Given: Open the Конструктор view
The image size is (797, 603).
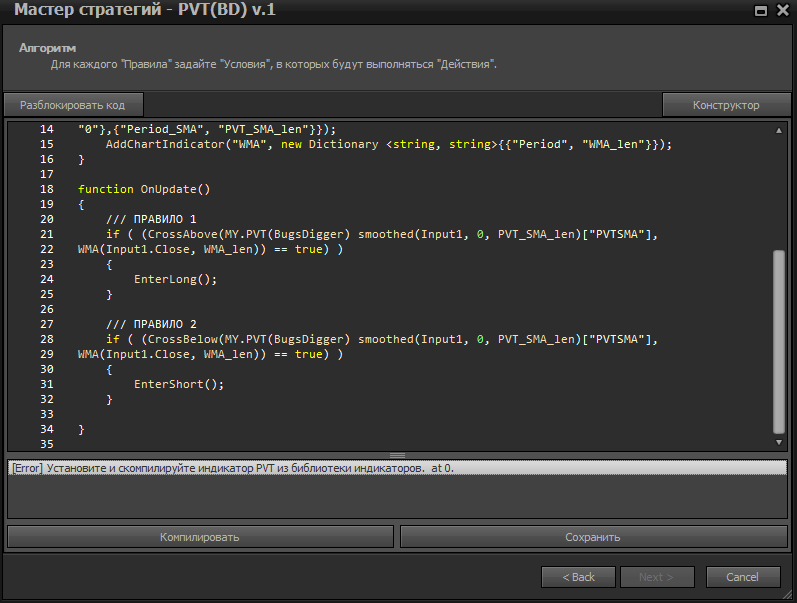Looking at the screenshot, I should click(x=726, y=105).
